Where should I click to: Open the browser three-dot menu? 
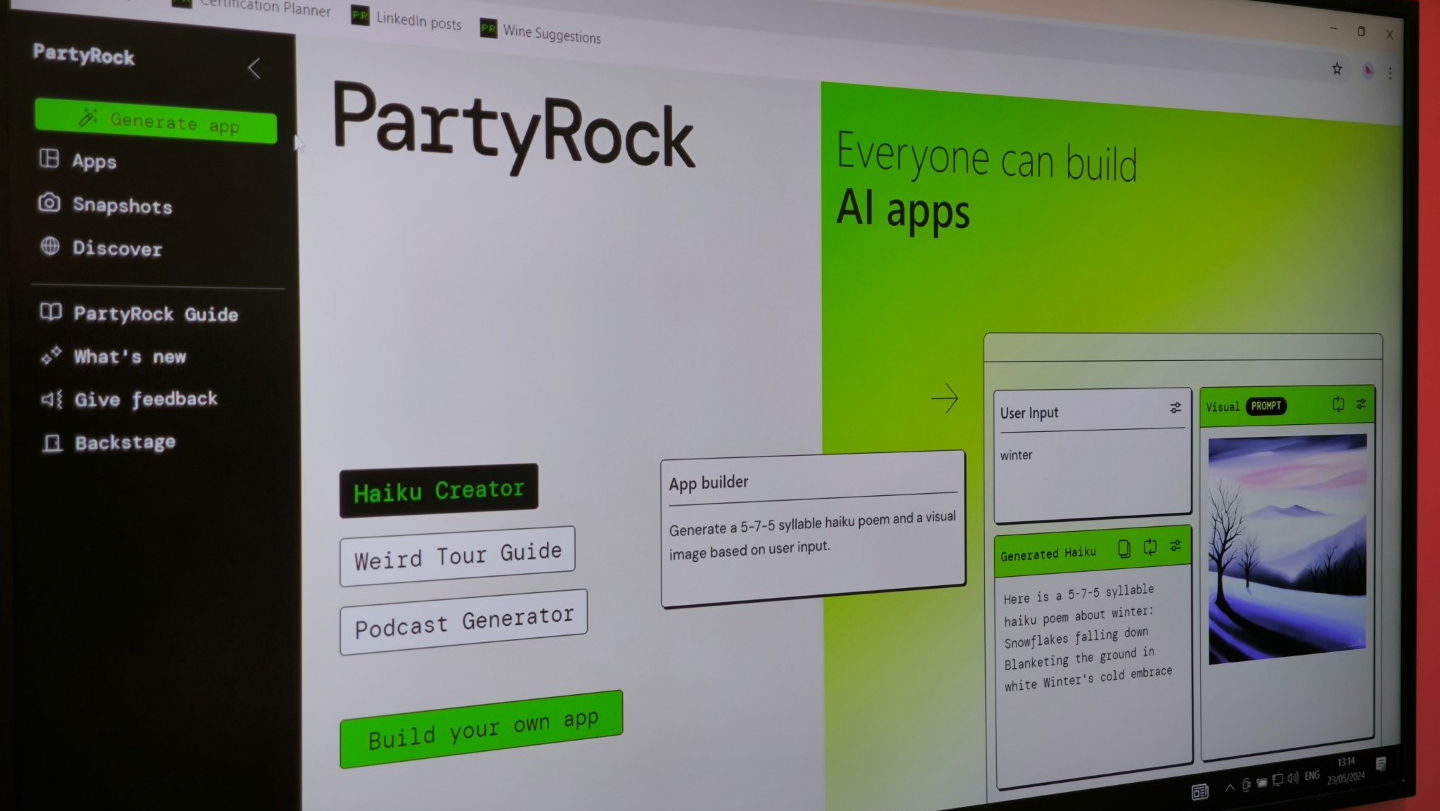coord(1389,72)
